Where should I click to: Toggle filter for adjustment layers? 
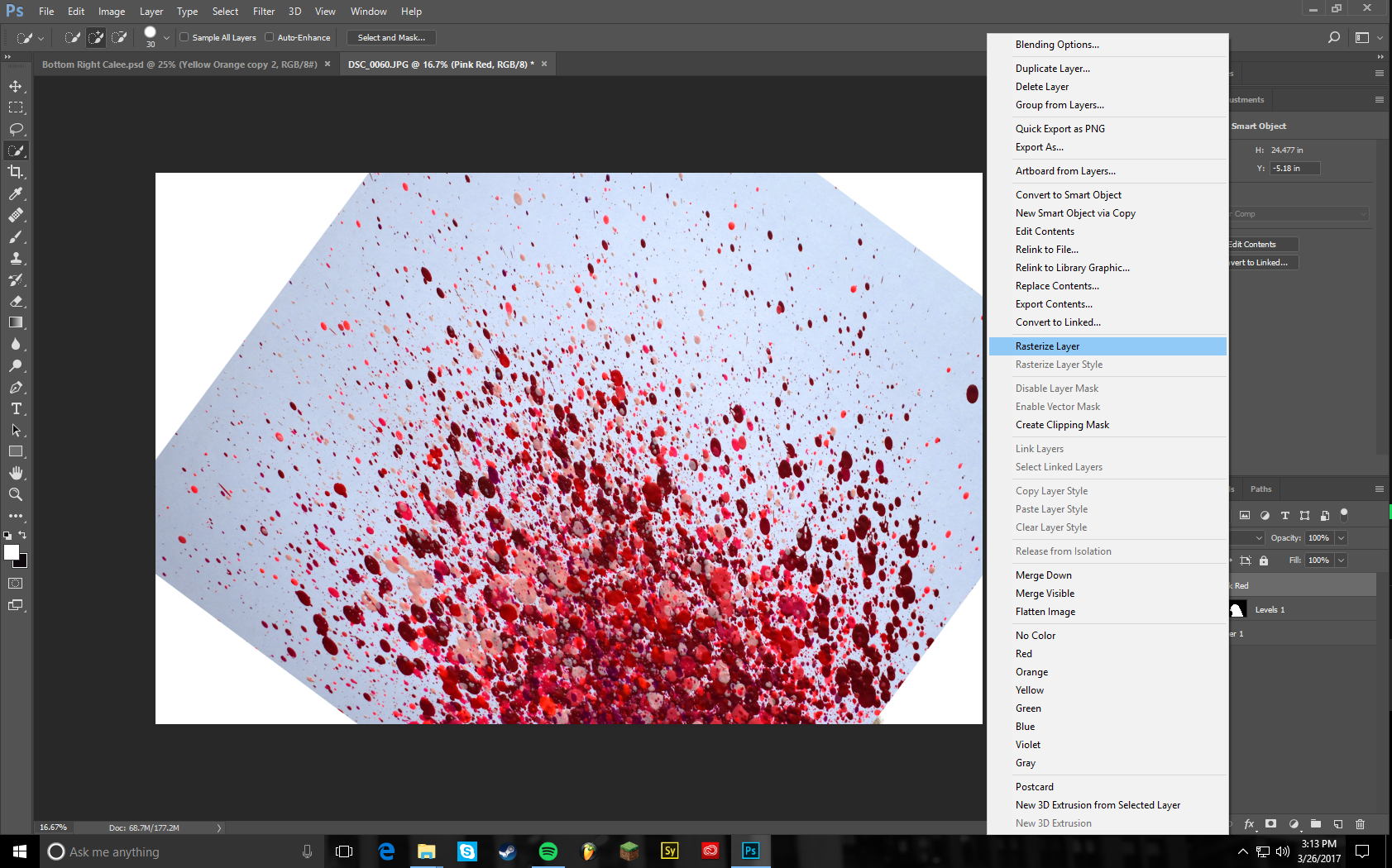[1265, 515]
